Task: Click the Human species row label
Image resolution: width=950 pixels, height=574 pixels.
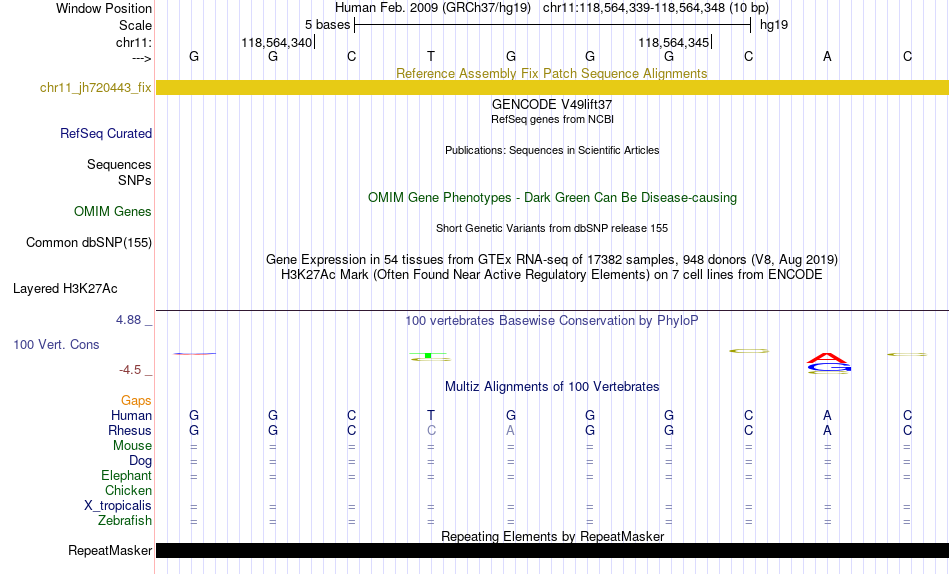Action: pos(131,415)
